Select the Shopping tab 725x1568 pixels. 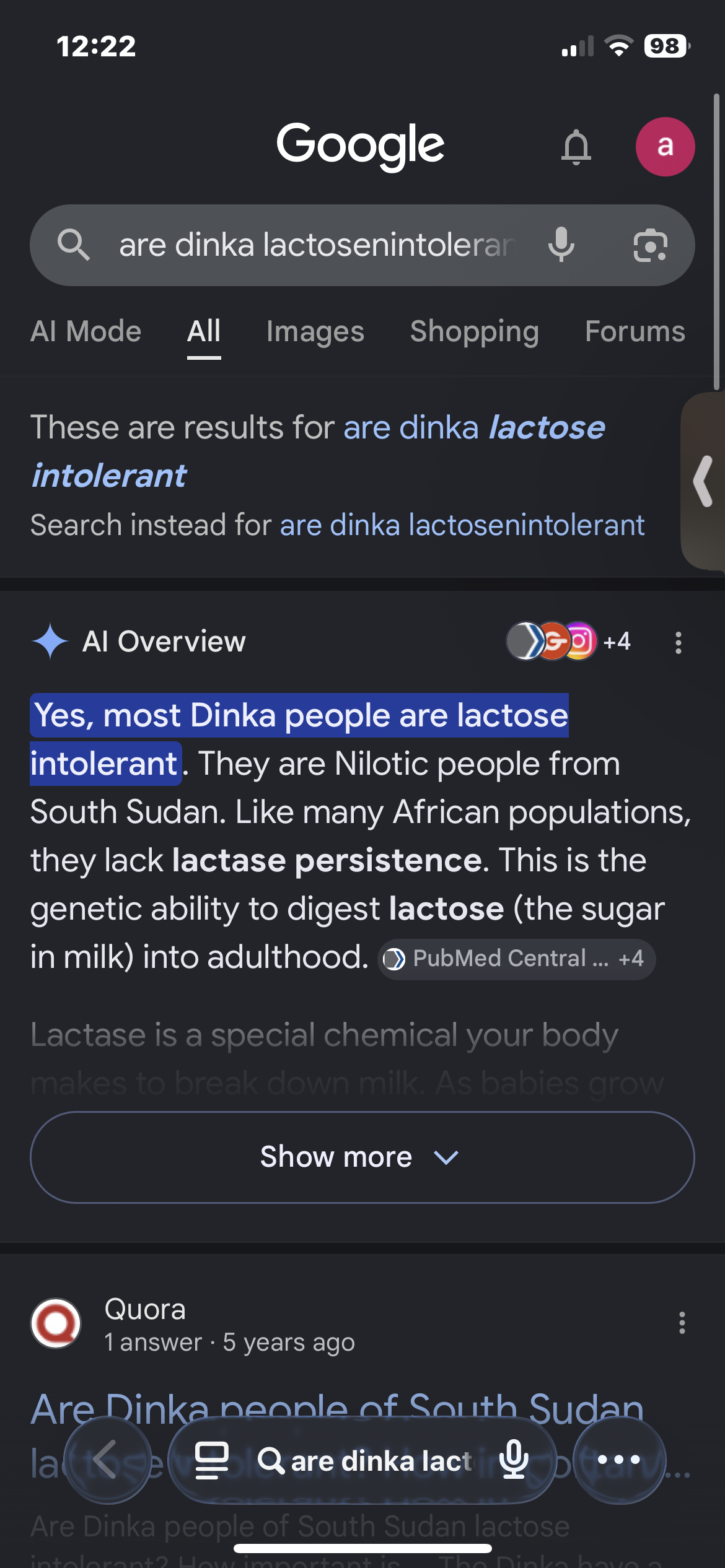(x=475, y=331)
